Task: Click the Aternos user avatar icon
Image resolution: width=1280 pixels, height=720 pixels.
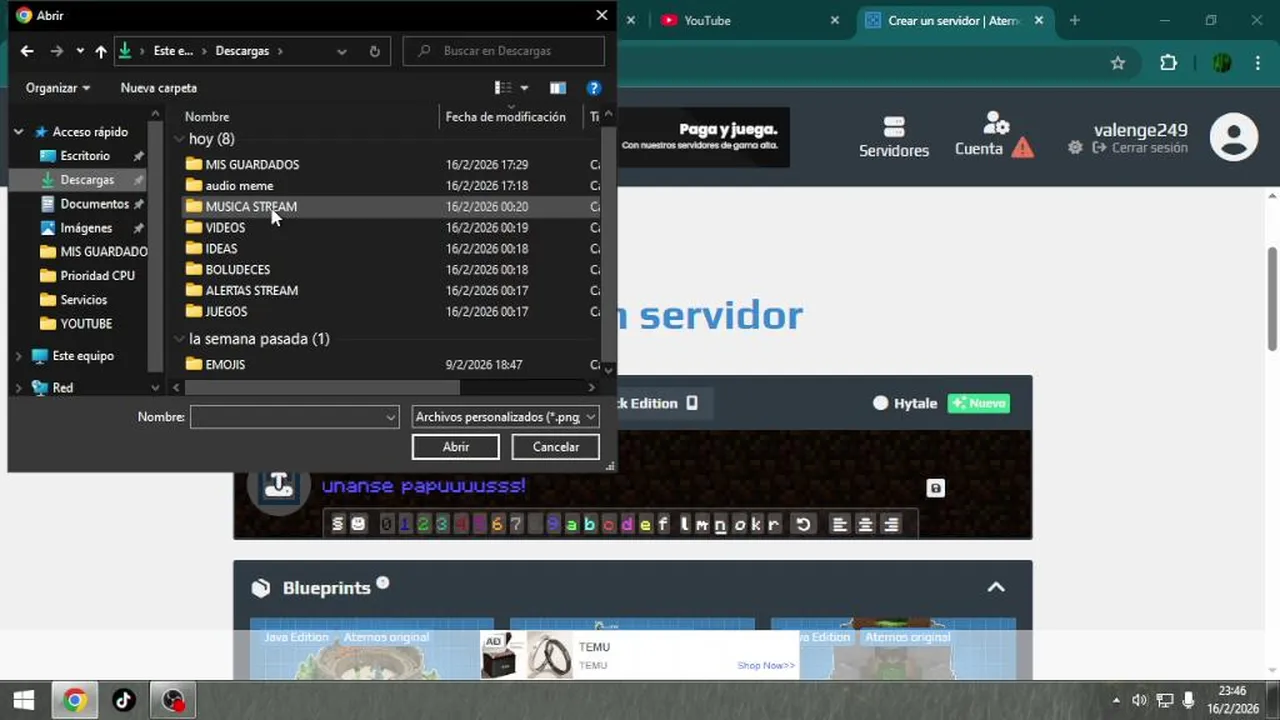Action: pyautogui.click(x=1234, y=137)
